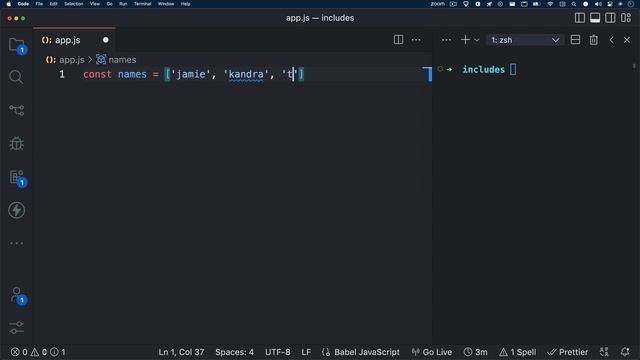This screenshot has height=360, width=640.
Task: Click the terminal scrollbar
Action: (634, 66)
